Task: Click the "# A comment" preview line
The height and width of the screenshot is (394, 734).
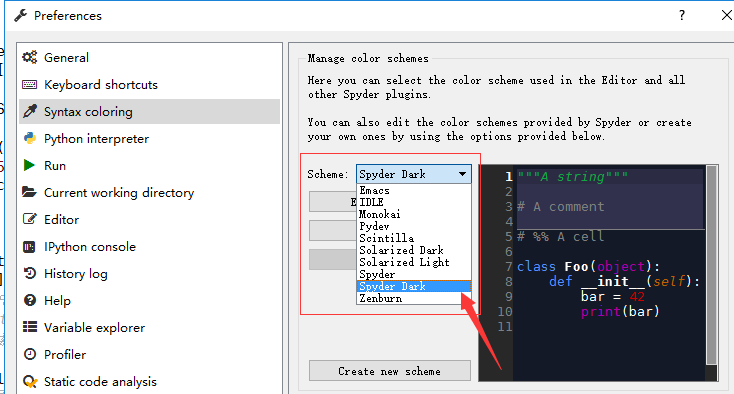Action: 560,206
